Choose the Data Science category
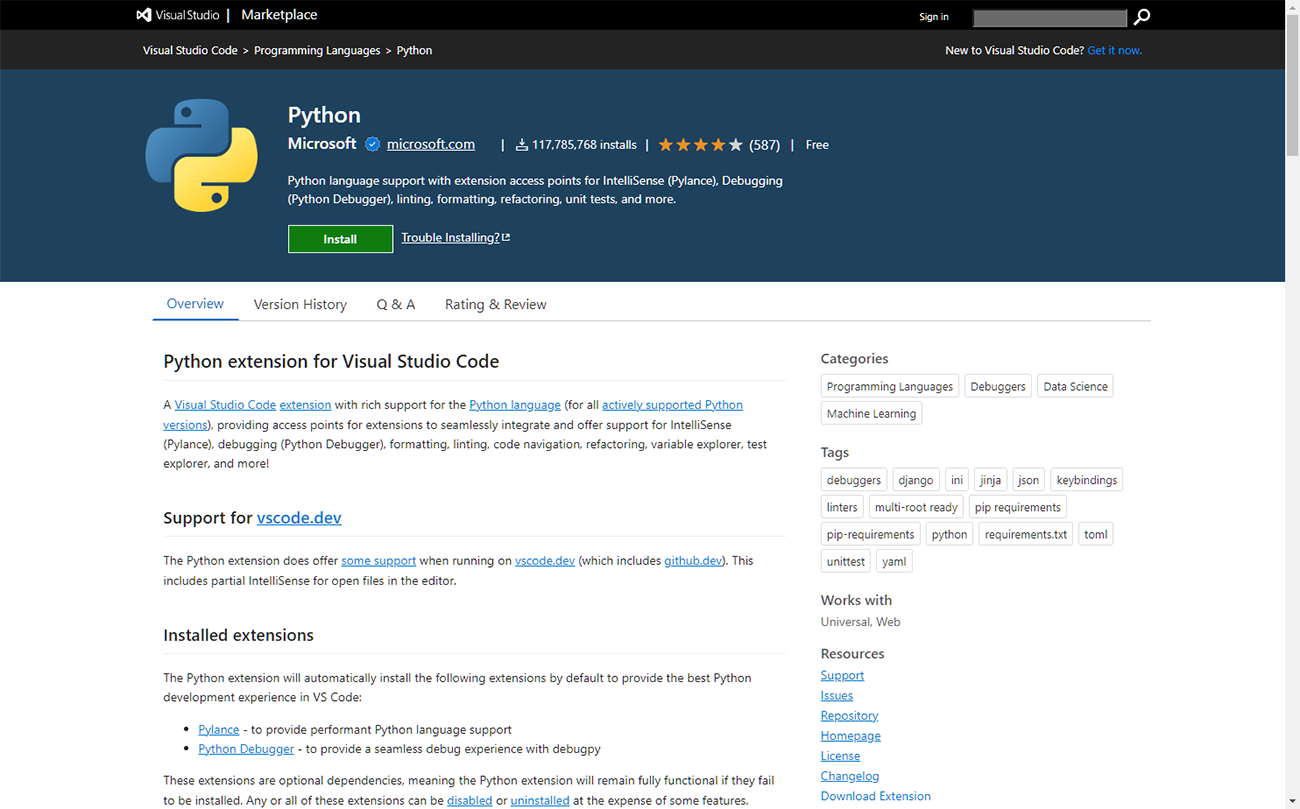The height and width of the screenshot is (809, 1300). [x=1075, y=387]
